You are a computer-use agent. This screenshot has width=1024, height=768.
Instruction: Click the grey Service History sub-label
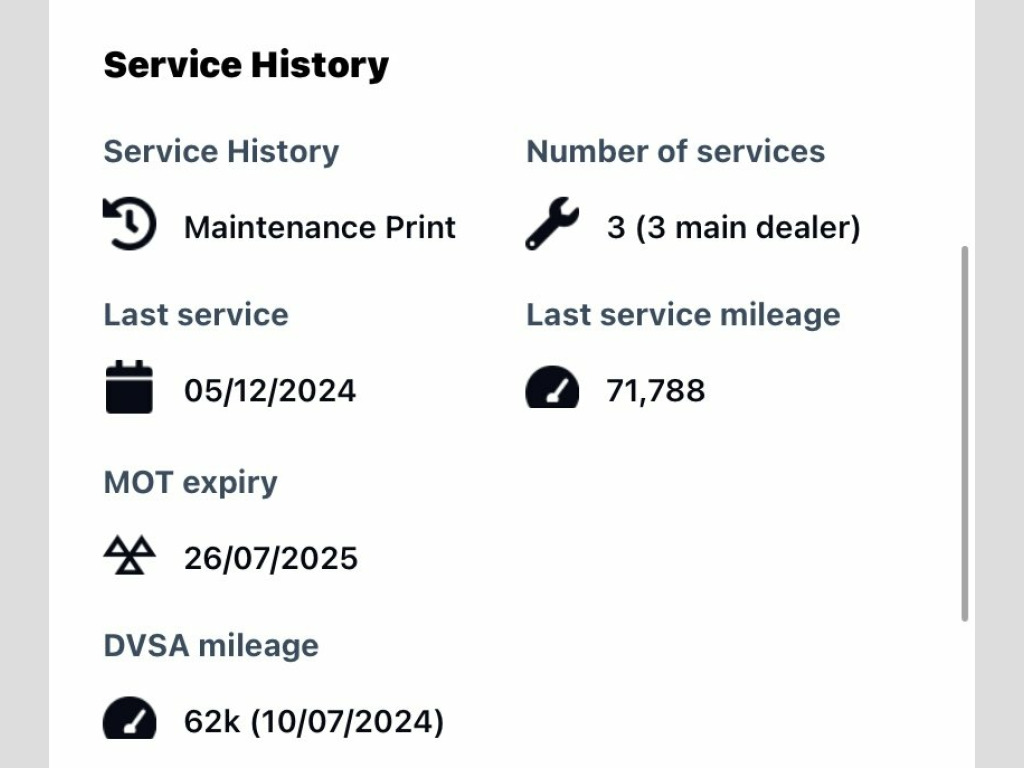pyautogui.click(x=221, y=152)
